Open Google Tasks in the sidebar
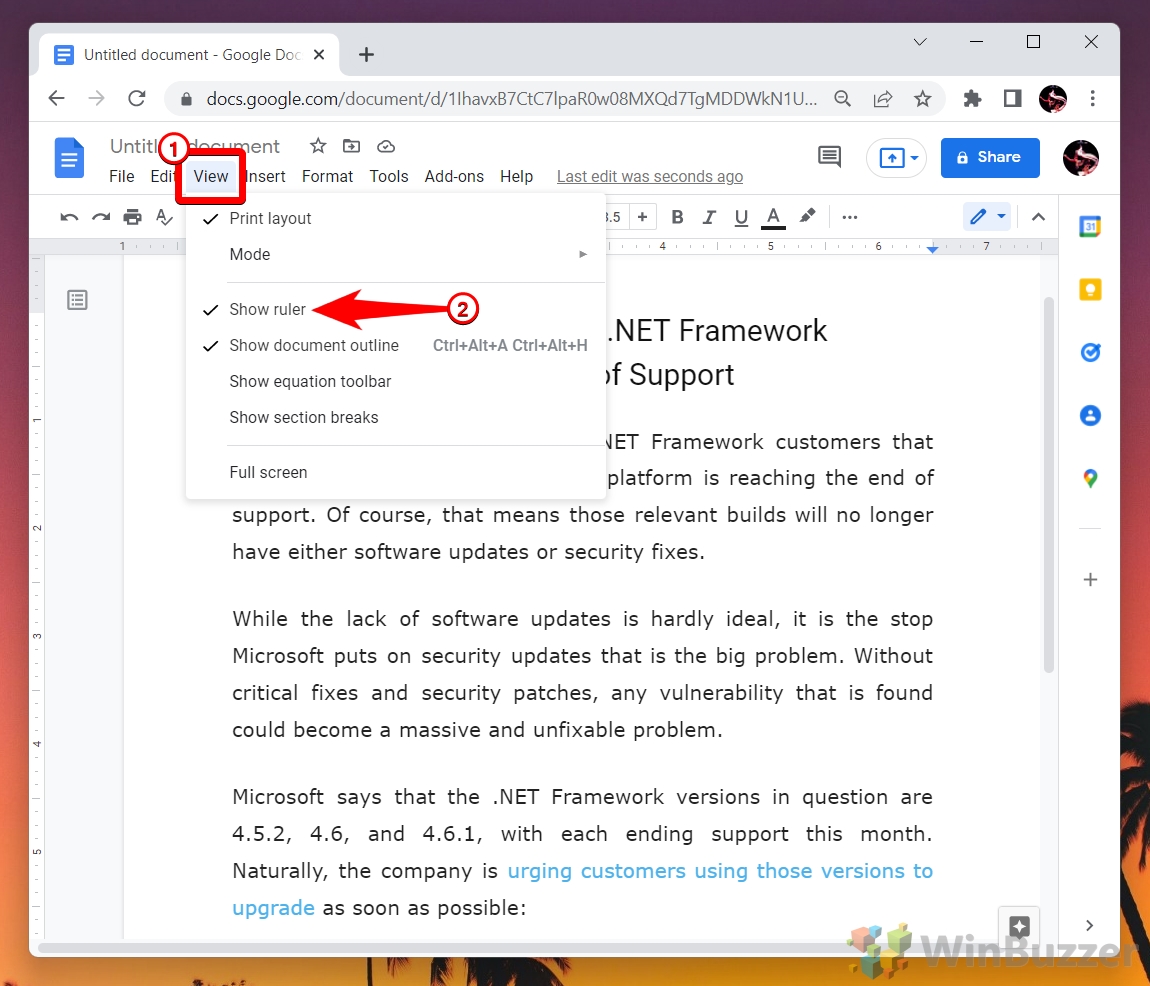Screen dimensions: 1150x986 coord(1090,352)
